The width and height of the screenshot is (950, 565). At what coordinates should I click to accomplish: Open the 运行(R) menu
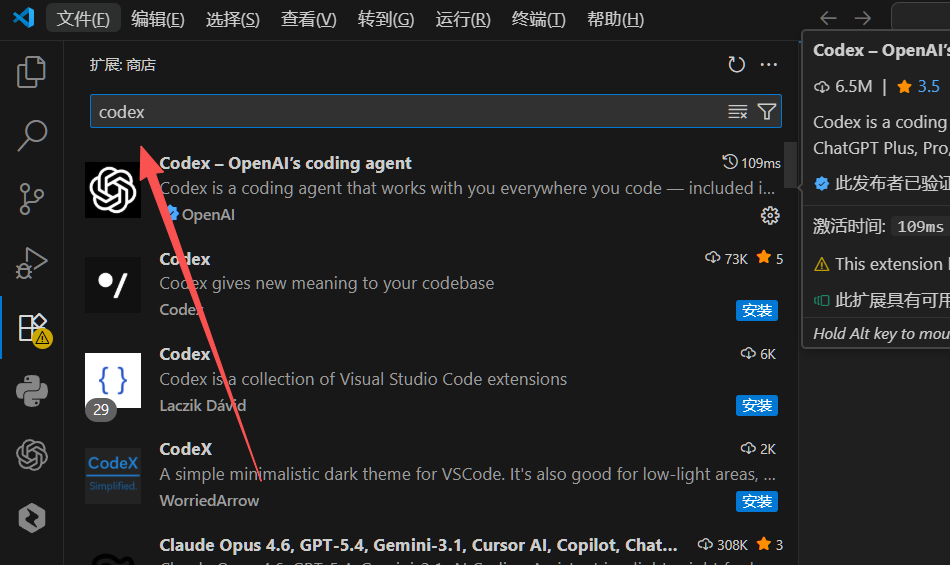pos(462,19)
